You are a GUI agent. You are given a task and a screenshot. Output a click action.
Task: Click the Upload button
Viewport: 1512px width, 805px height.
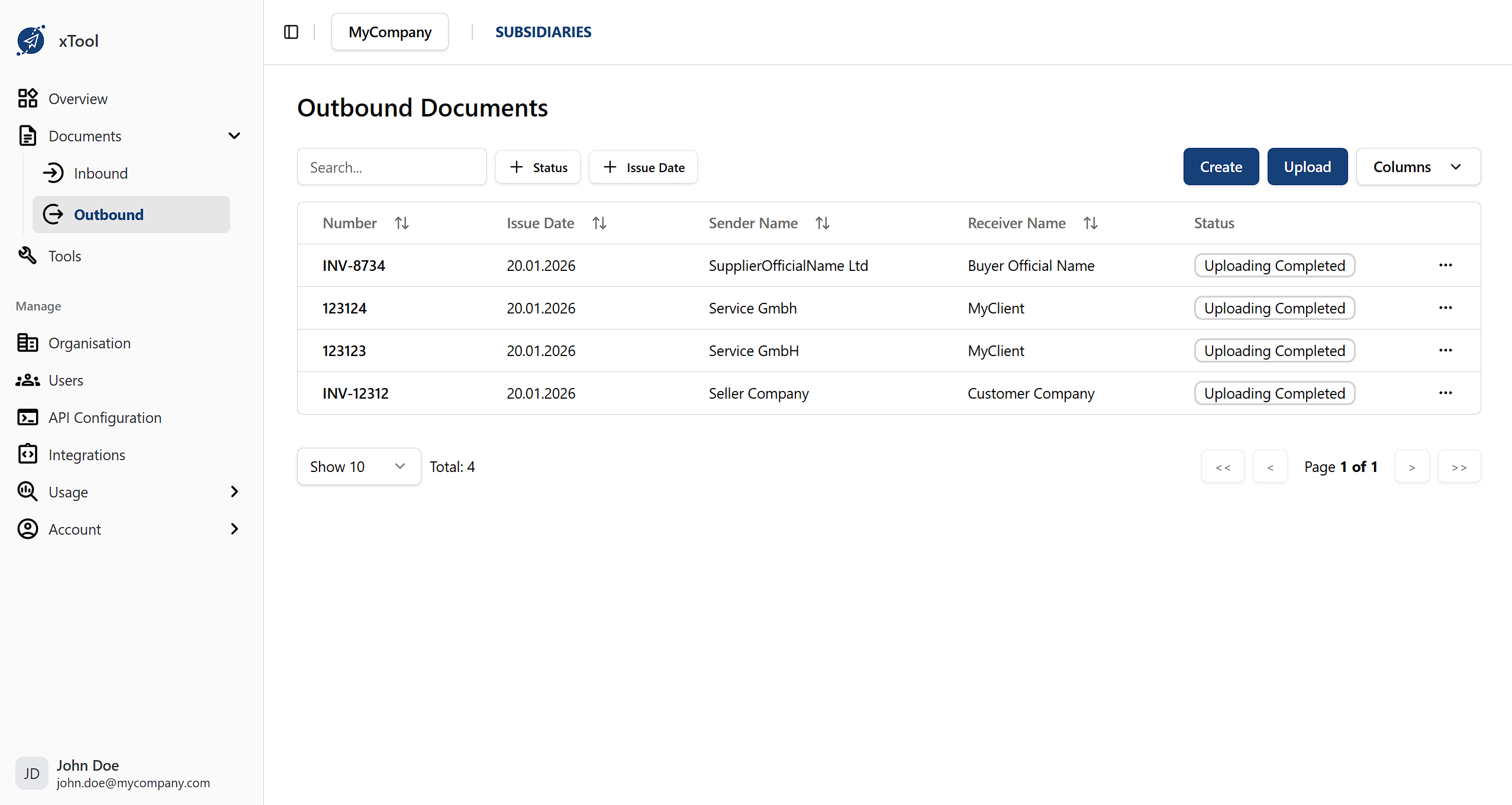point(1307,166)
